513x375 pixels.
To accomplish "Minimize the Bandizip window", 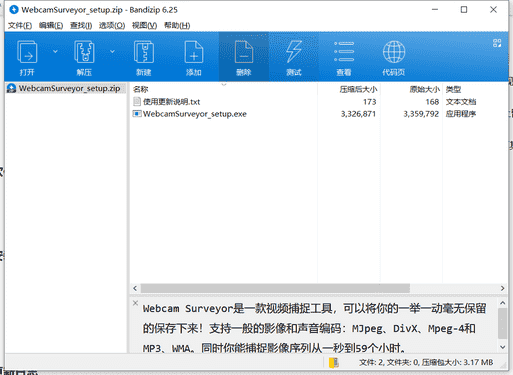I will point(435,10).
